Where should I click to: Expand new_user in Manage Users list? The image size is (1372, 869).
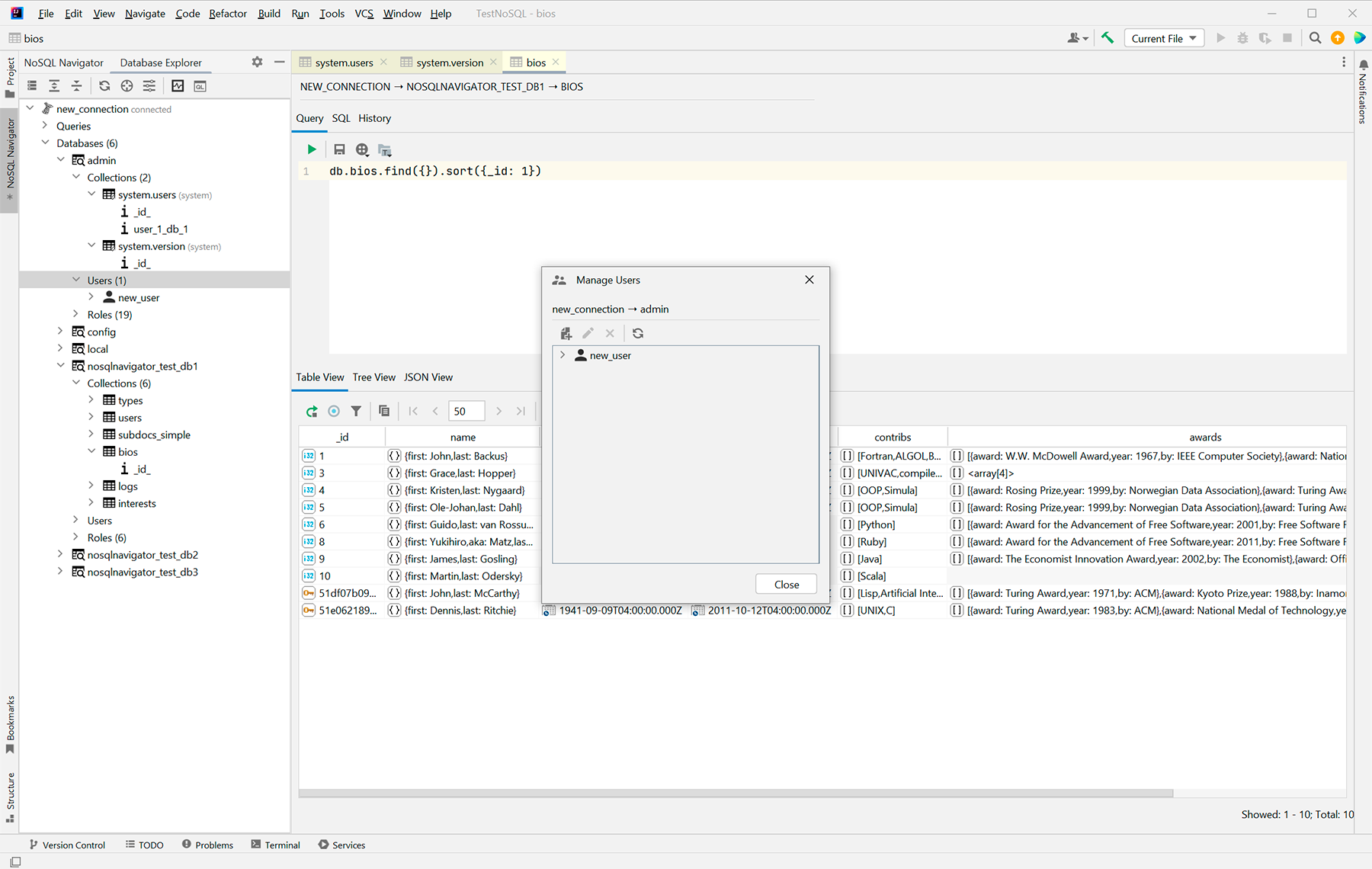pyautogui.click(x=563, y=355)
